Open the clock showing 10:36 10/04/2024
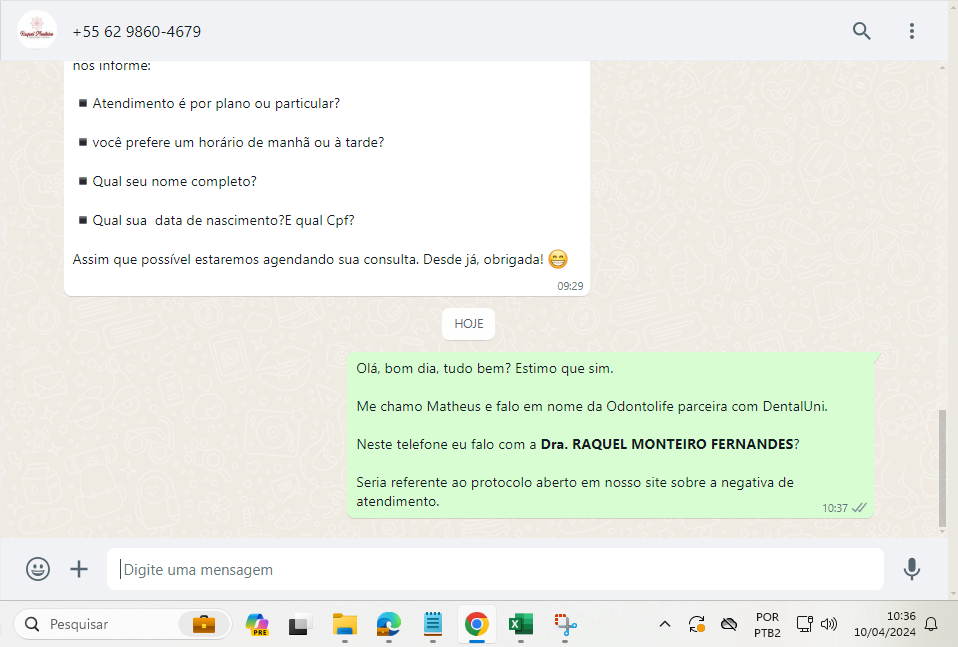This screenshot has height=647, width=958. coord(885,624)
